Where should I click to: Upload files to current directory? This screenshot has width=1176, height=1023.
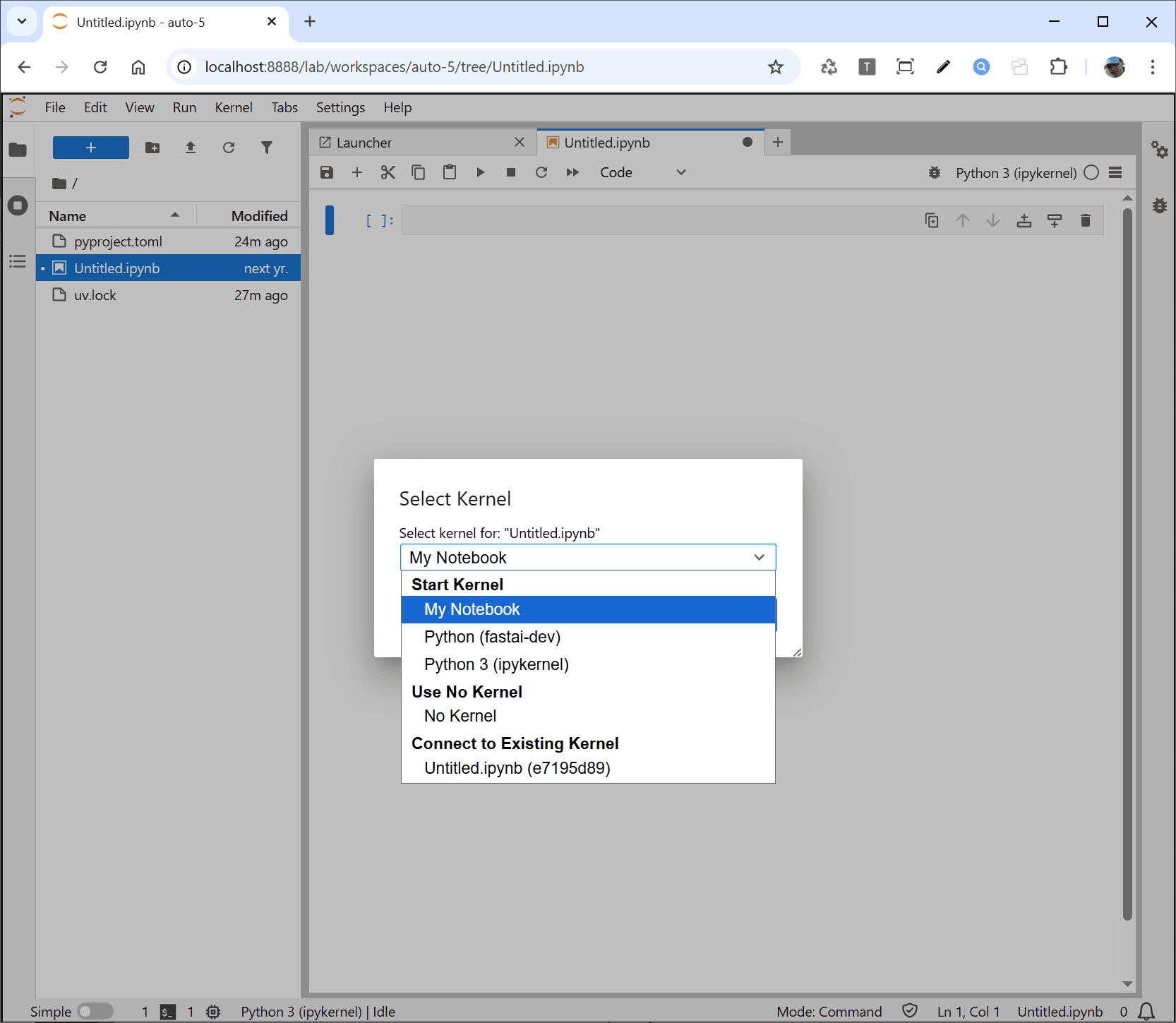[191, 148]
